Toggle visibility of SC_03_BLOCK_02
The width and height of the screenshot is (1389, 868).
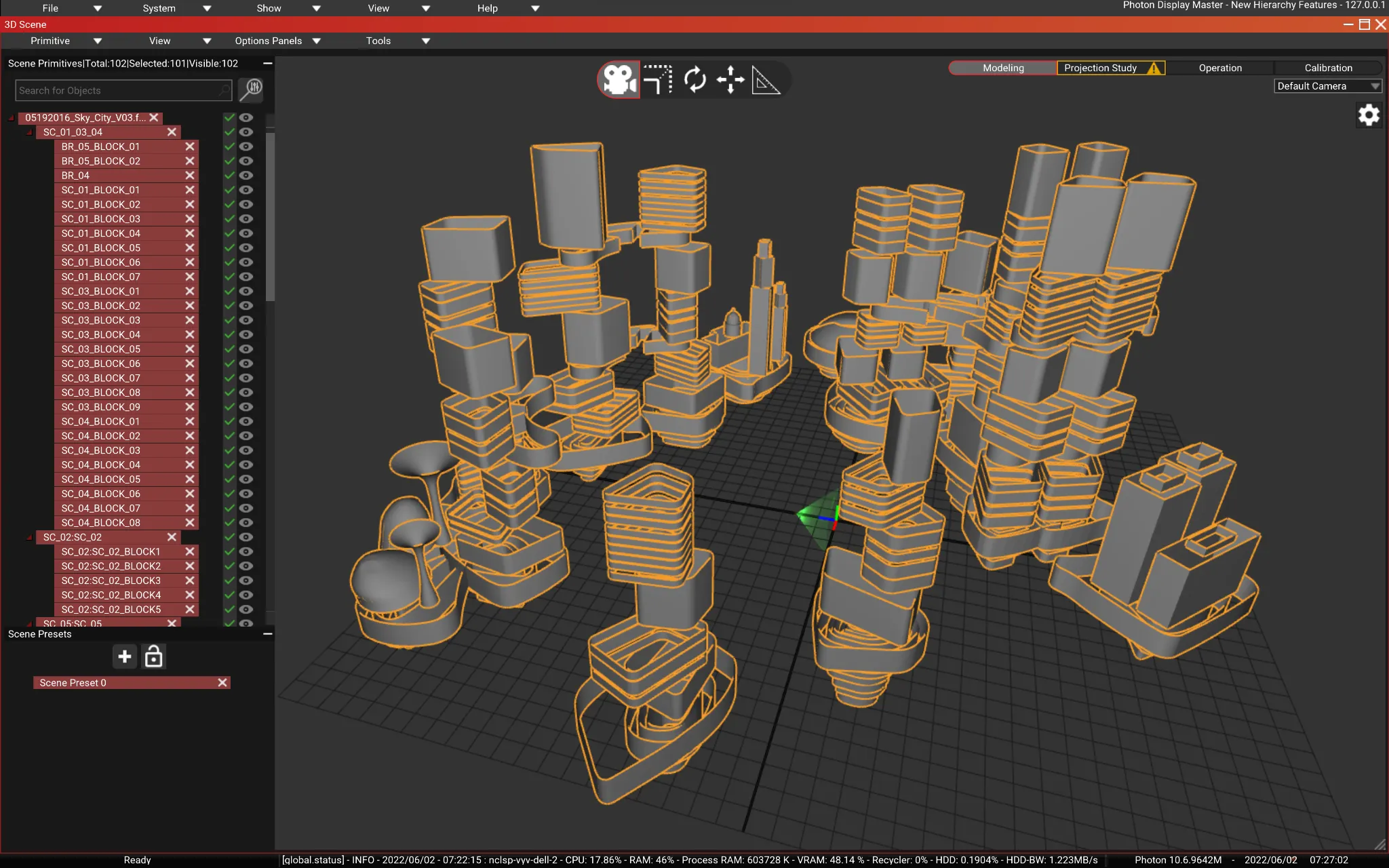(x=246, y=306)
